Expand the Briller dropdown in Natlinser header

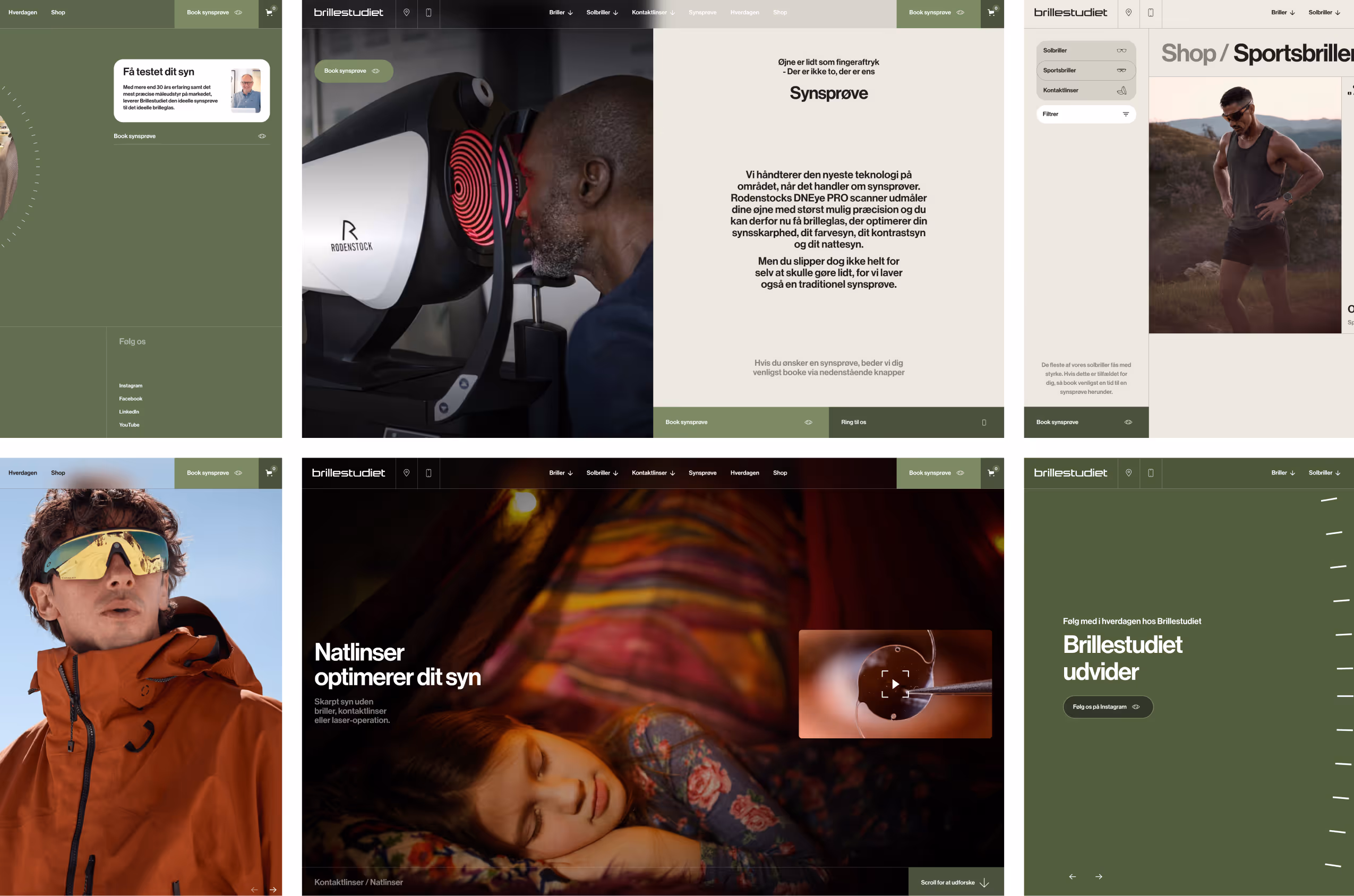[x=561, y=472]
